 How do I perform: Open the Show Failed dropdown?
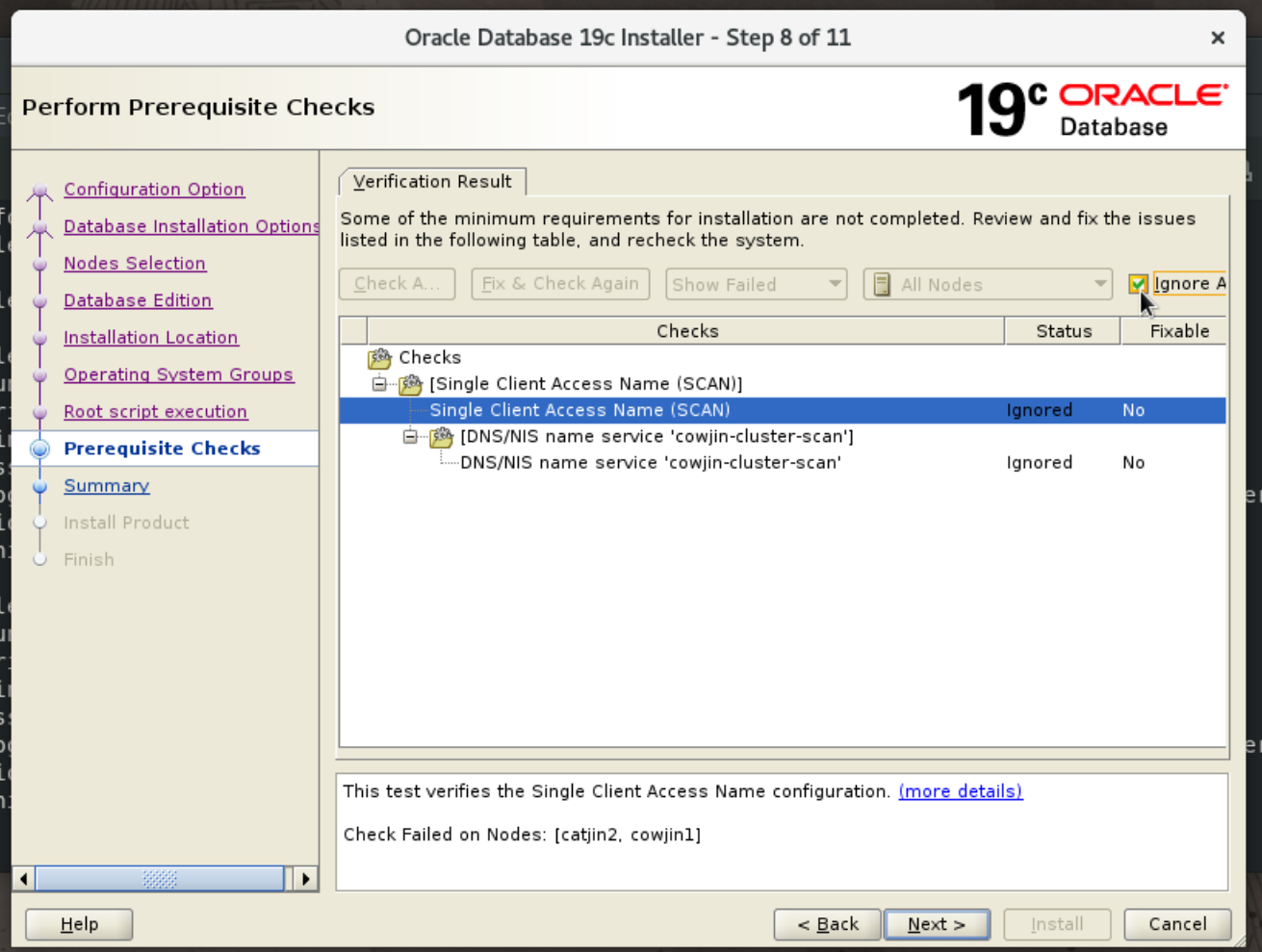click(x=757, y=284)
